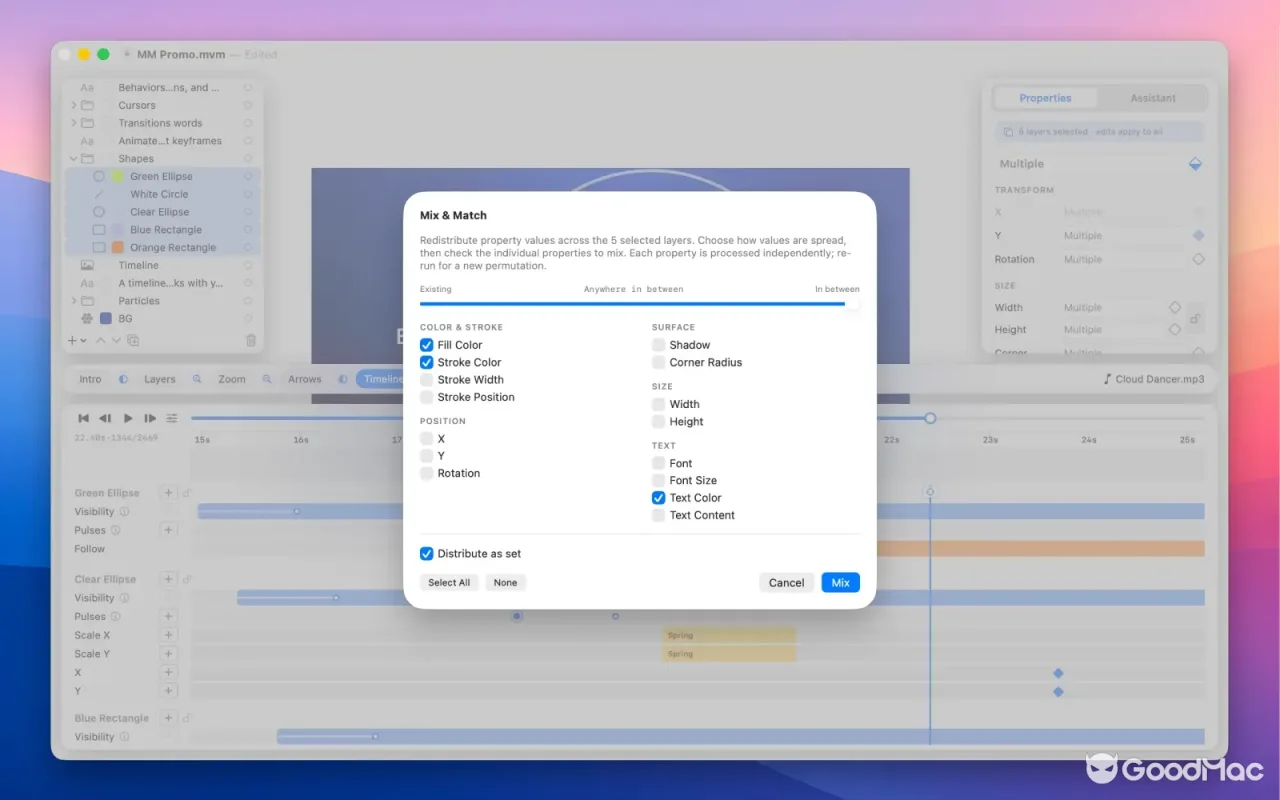Open timeline settings sliders icon
Viewport: 1280px width, 800px height.
click(x=172, y=418)
